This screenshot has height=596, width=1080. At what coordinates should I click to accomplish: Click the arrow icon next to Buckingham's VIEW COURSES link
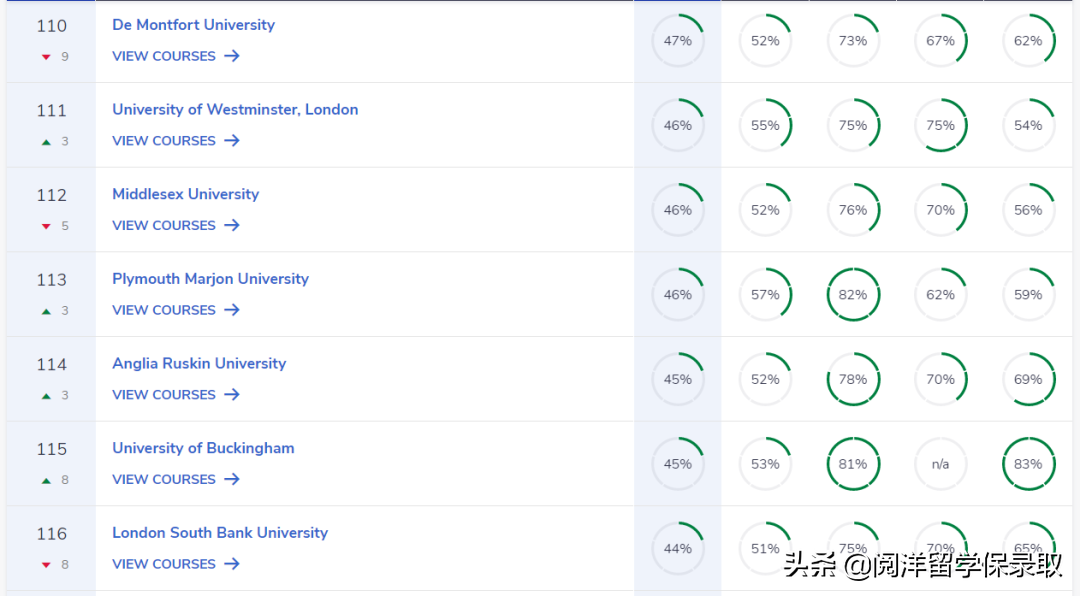pyautogui.click(x=232, y=479)
